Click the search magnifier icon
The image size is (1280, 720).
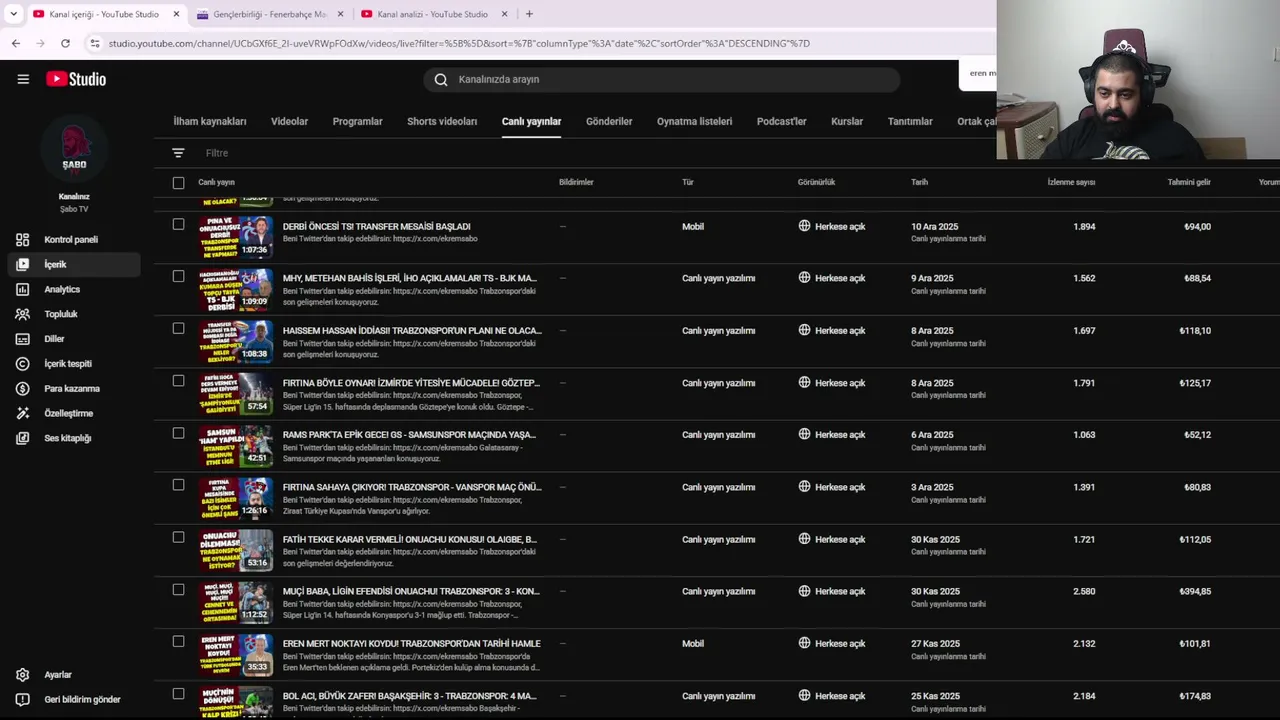tap(441, 80)
